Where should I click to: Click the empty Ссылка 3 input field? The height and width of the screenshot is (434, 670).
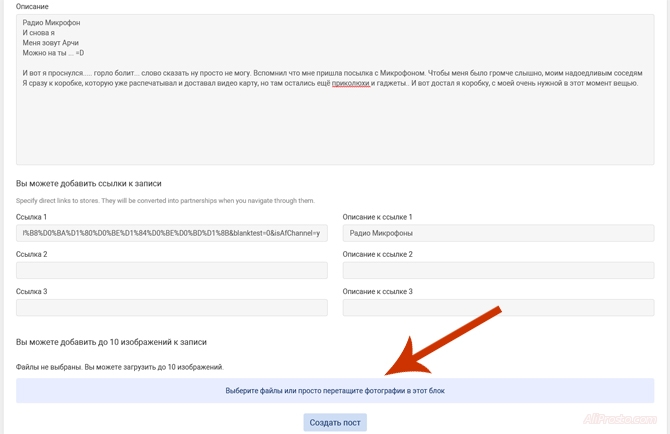(x=172, y=308)
